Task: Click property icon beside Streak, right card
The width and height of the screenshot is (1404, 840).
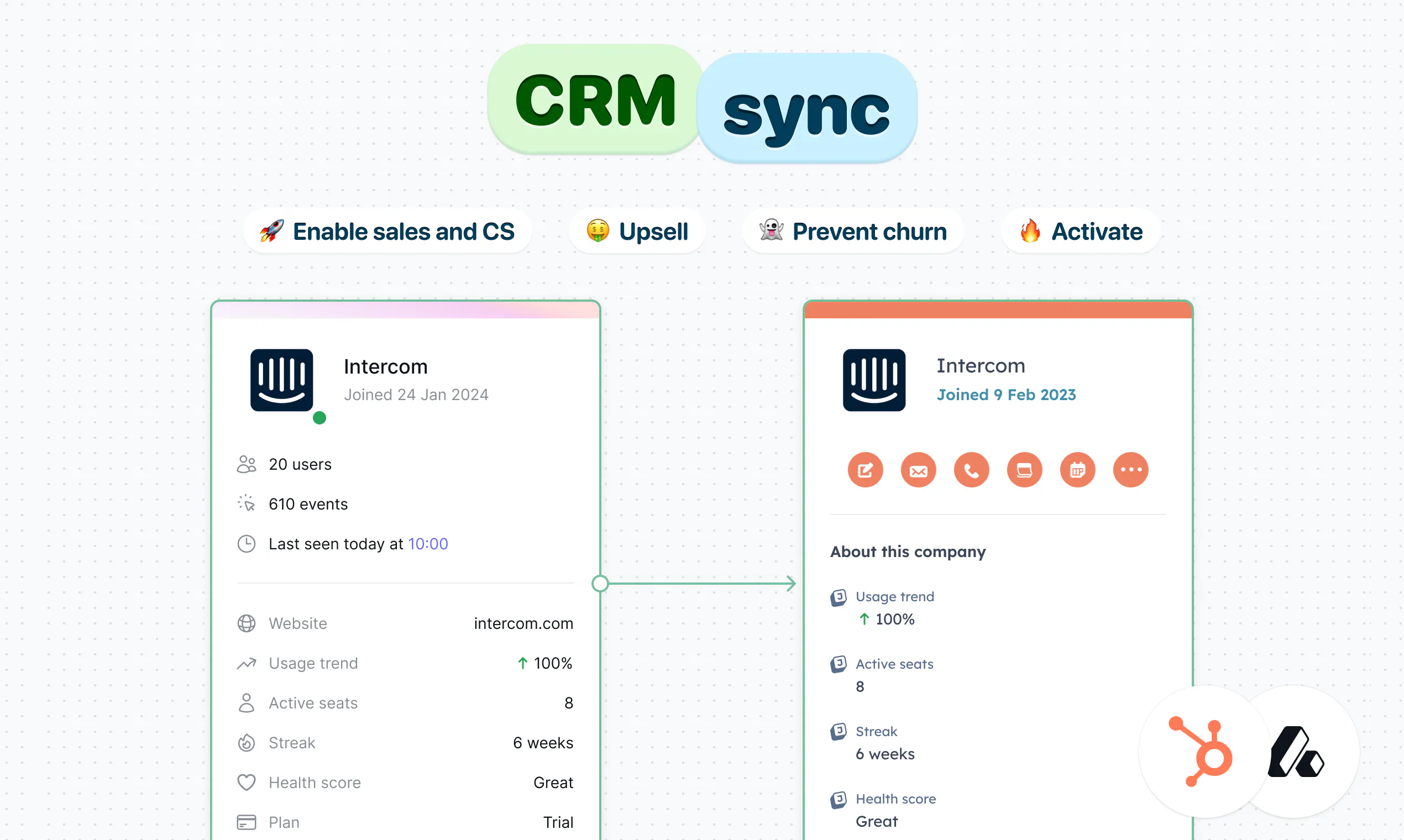Action: (839, 731)
